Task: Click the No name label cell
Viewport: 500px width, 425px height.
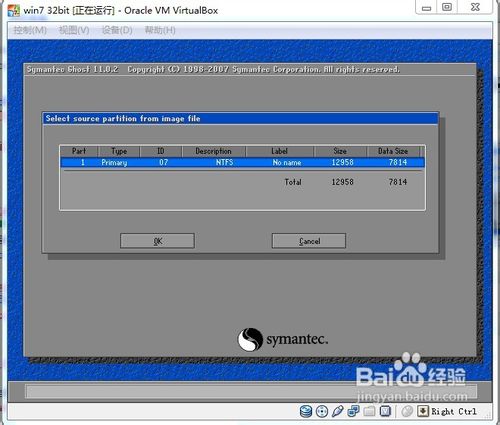Action: [x=287, y=163]
